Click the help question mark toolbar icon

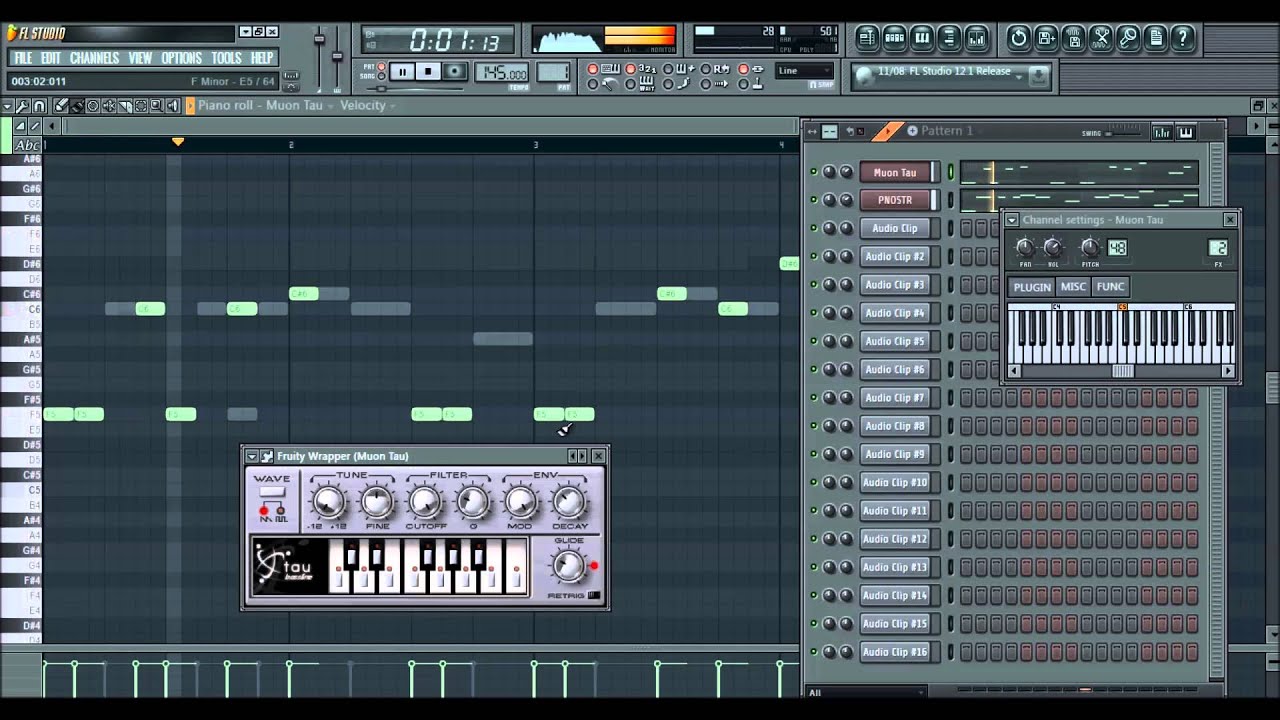pyautogui.click(x=1183, y=38)
